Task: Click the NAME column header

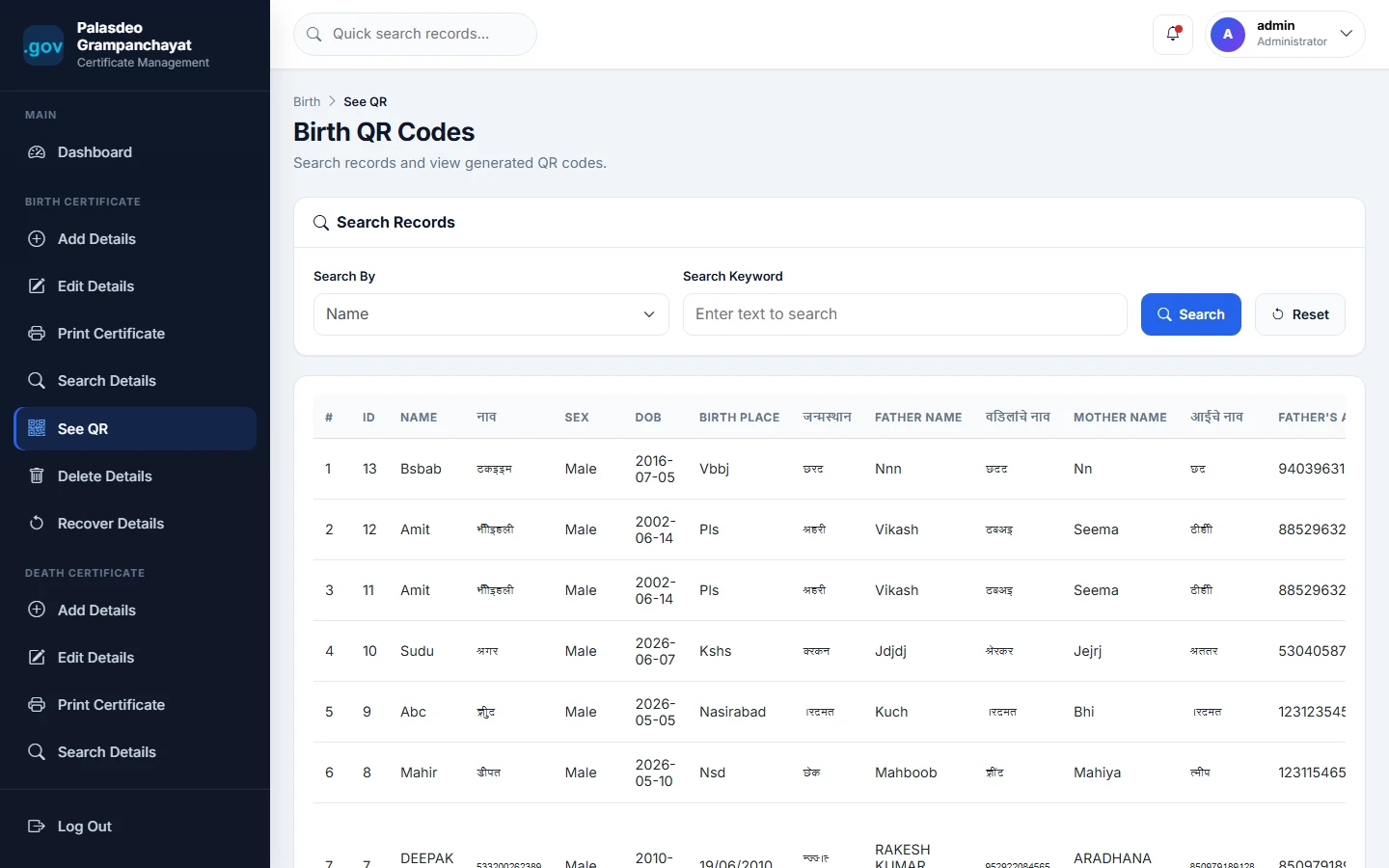Action: click(419, 418)
